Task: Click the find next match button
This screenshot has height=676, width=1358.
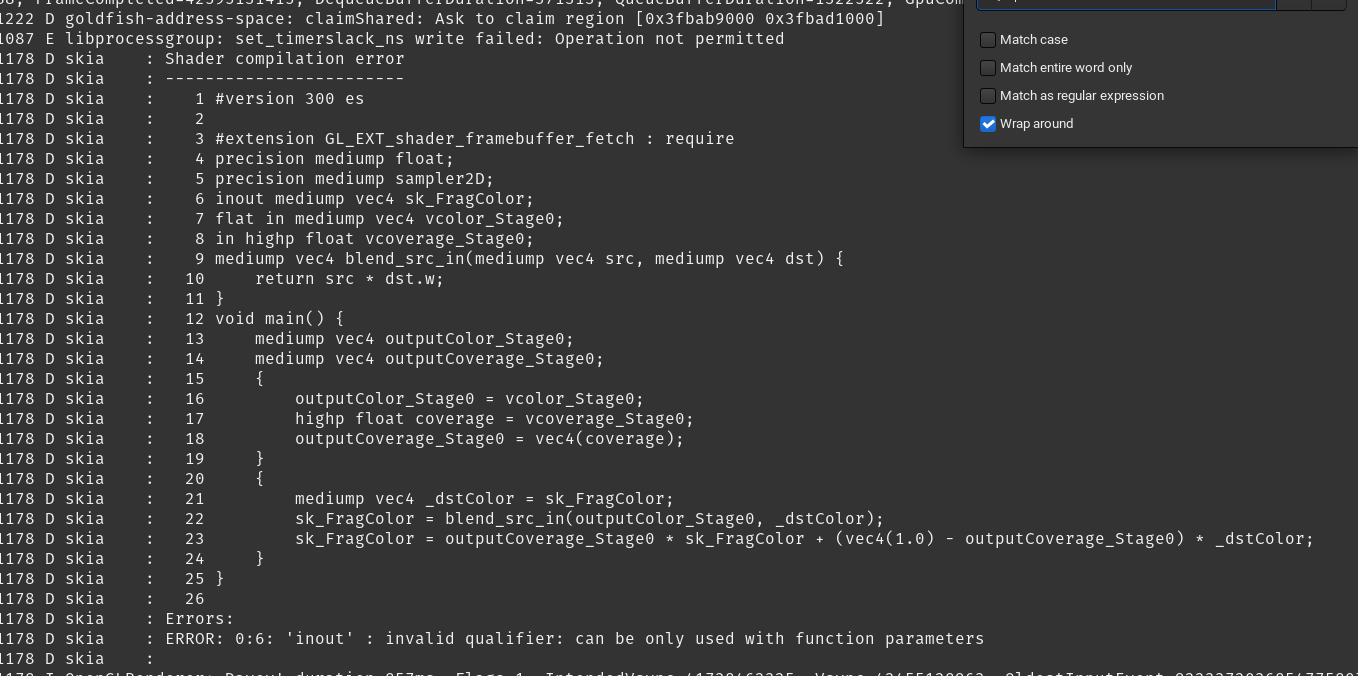Action: 1329,3
